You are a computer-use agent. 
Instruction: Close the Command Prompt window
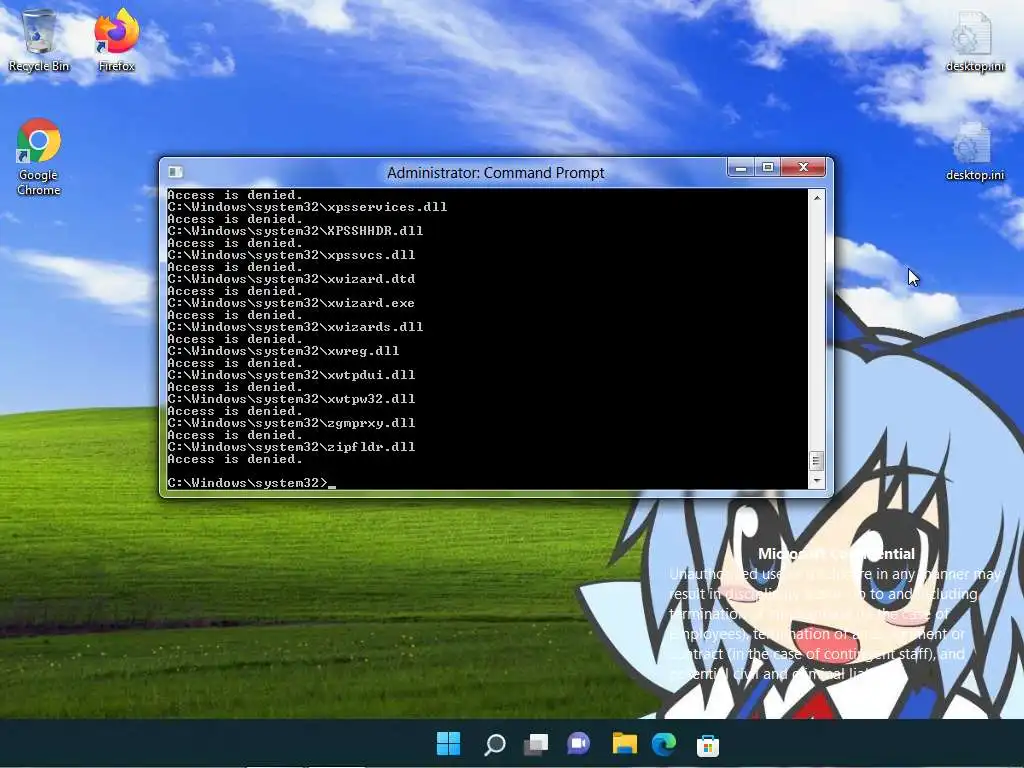click(804, 168)
